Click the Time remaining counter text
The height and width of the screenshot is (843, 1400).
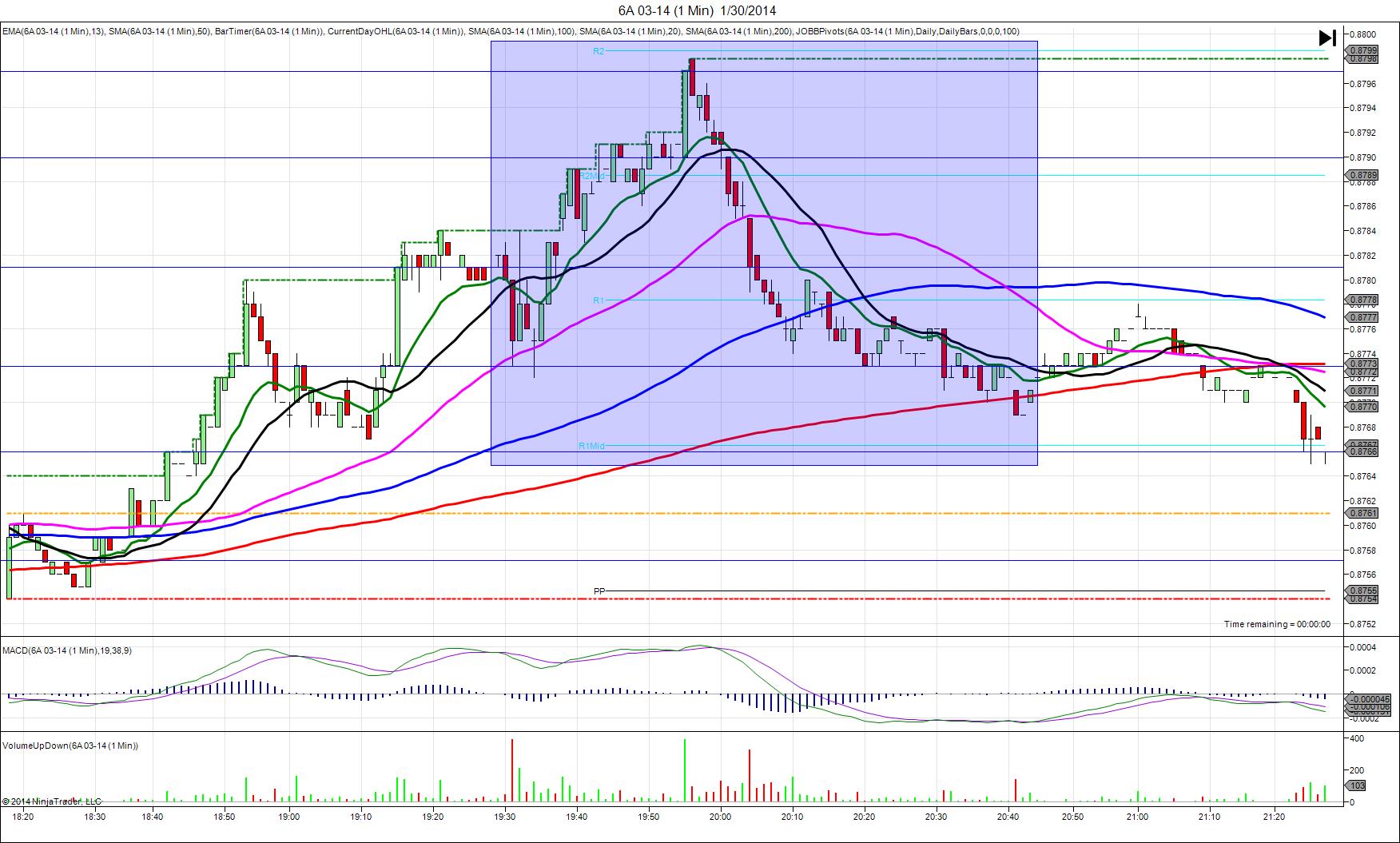1277,624
